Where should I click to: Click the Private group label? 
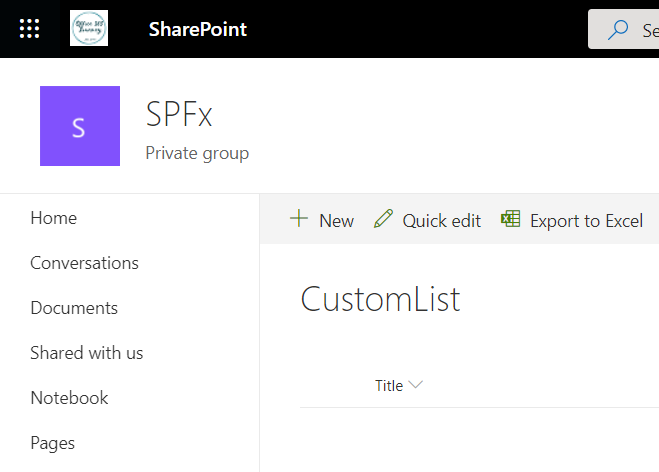click(x=197, y=153)
